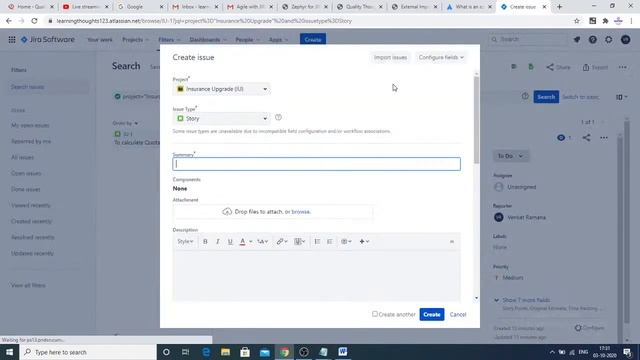Open the emoticon insert dropdown

point(346,242)
